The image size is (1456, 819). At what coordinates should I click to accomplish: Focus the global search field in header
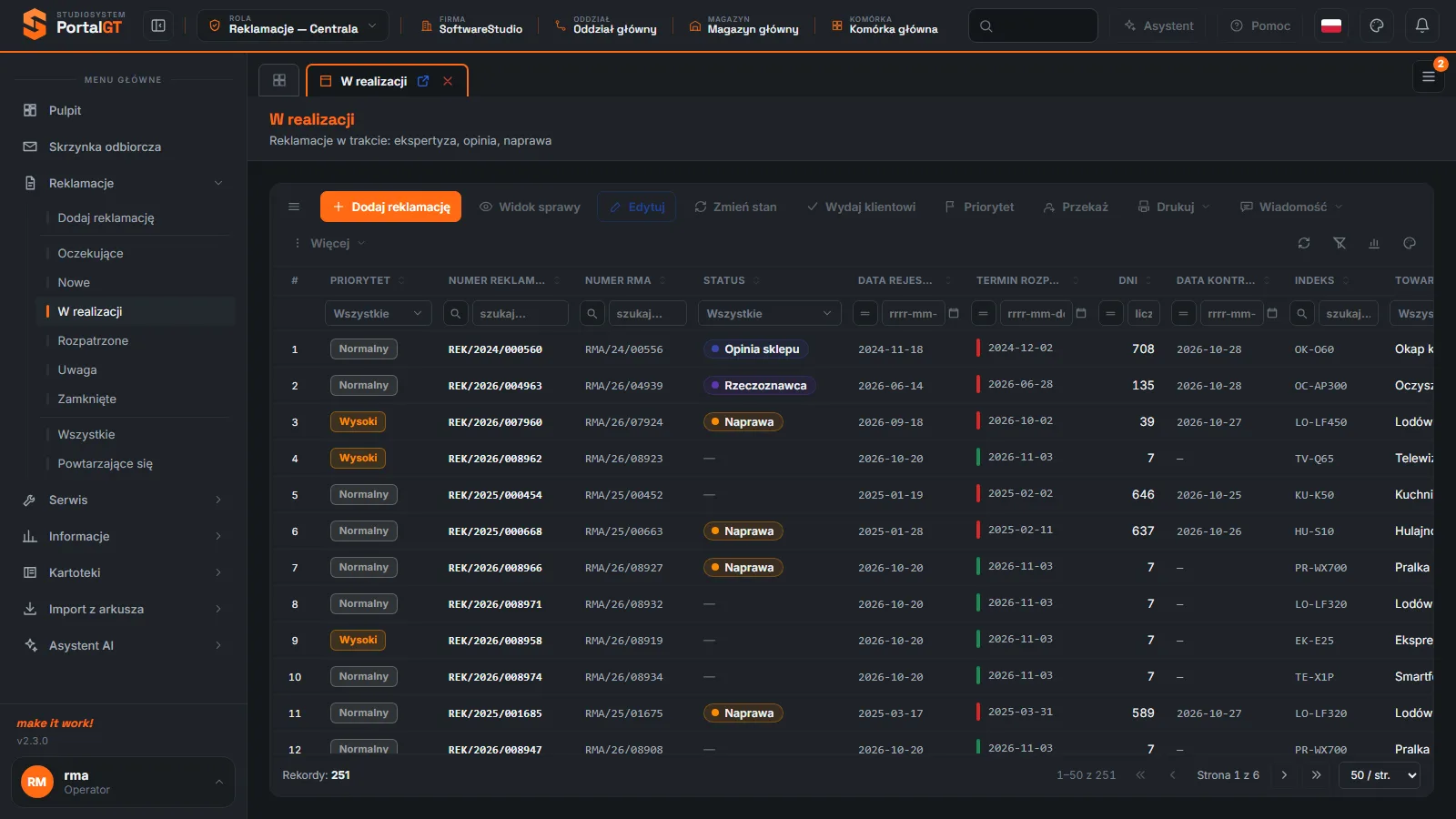(x=1033, y=25)
